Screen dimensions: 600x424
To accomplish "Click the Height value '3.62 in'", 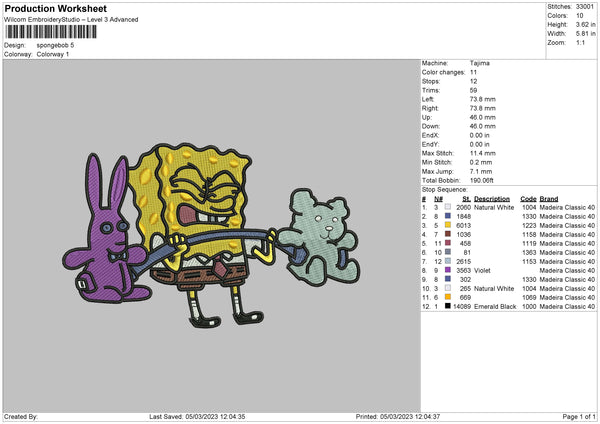I will [585, 24].
